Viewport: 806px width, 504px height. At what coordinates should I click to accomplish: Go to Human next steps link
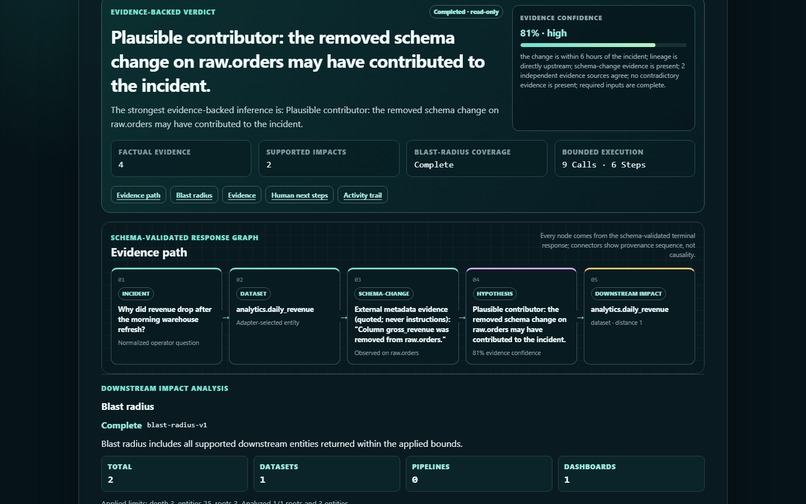click(299, 195)
